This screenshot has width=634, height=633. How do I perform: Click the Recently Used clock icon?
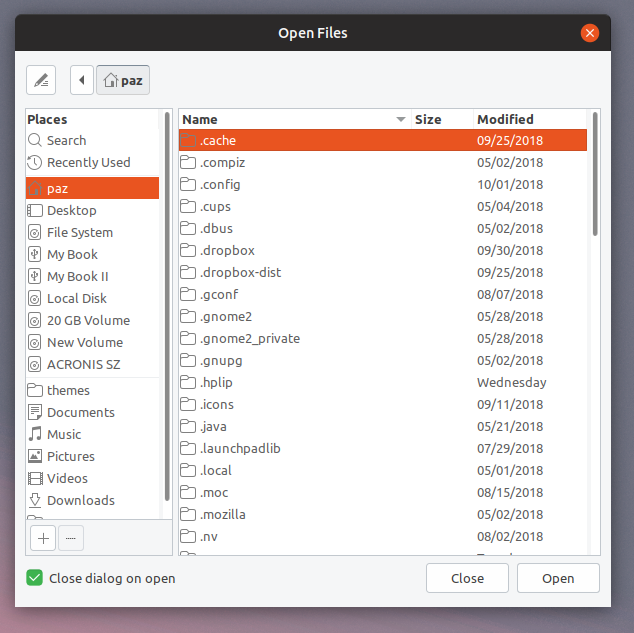[35, 162]
